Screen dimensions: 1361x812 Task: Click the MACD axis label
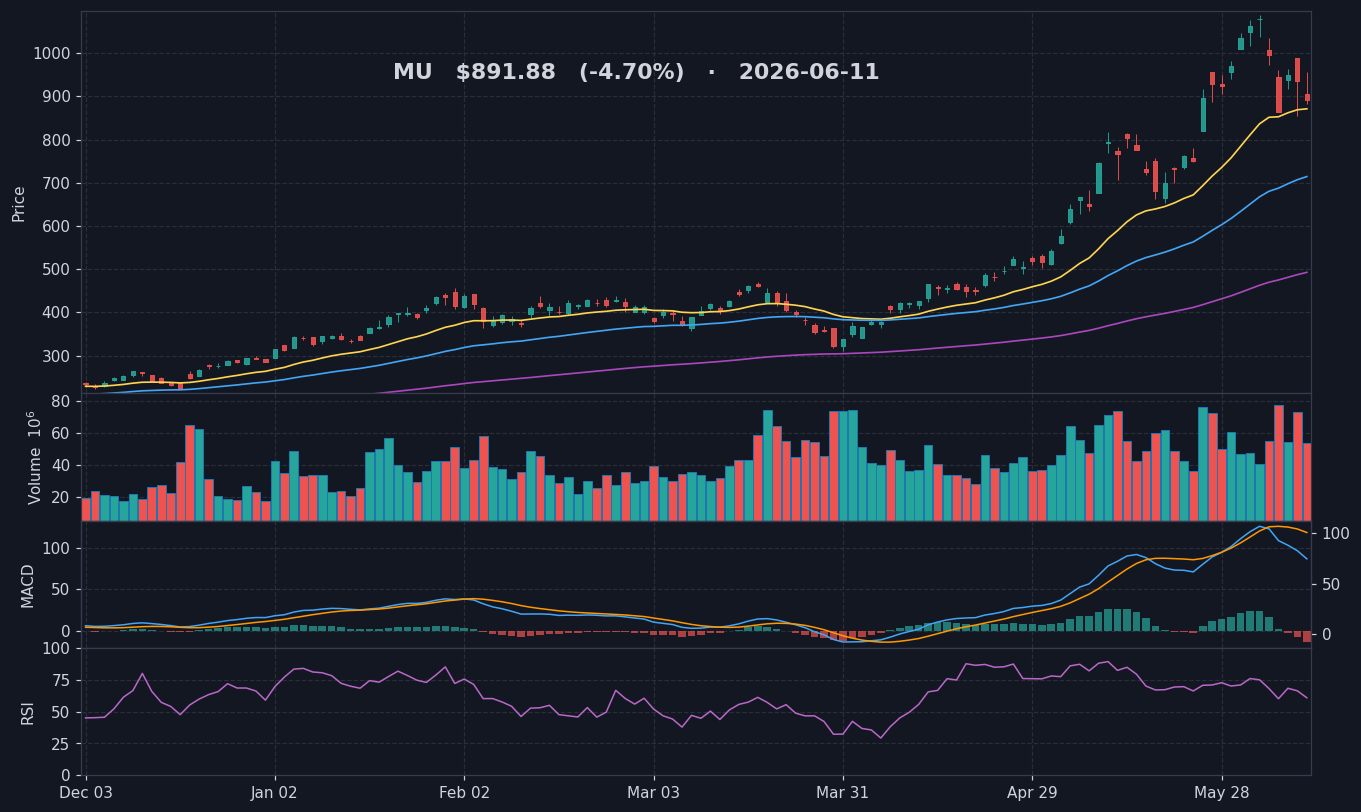pos(28,585)
